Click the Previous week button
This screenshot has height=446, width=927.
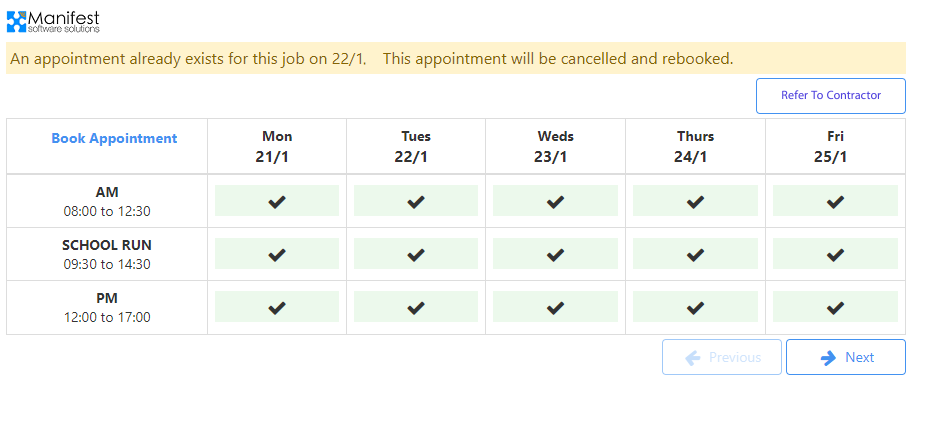(722, 357)
